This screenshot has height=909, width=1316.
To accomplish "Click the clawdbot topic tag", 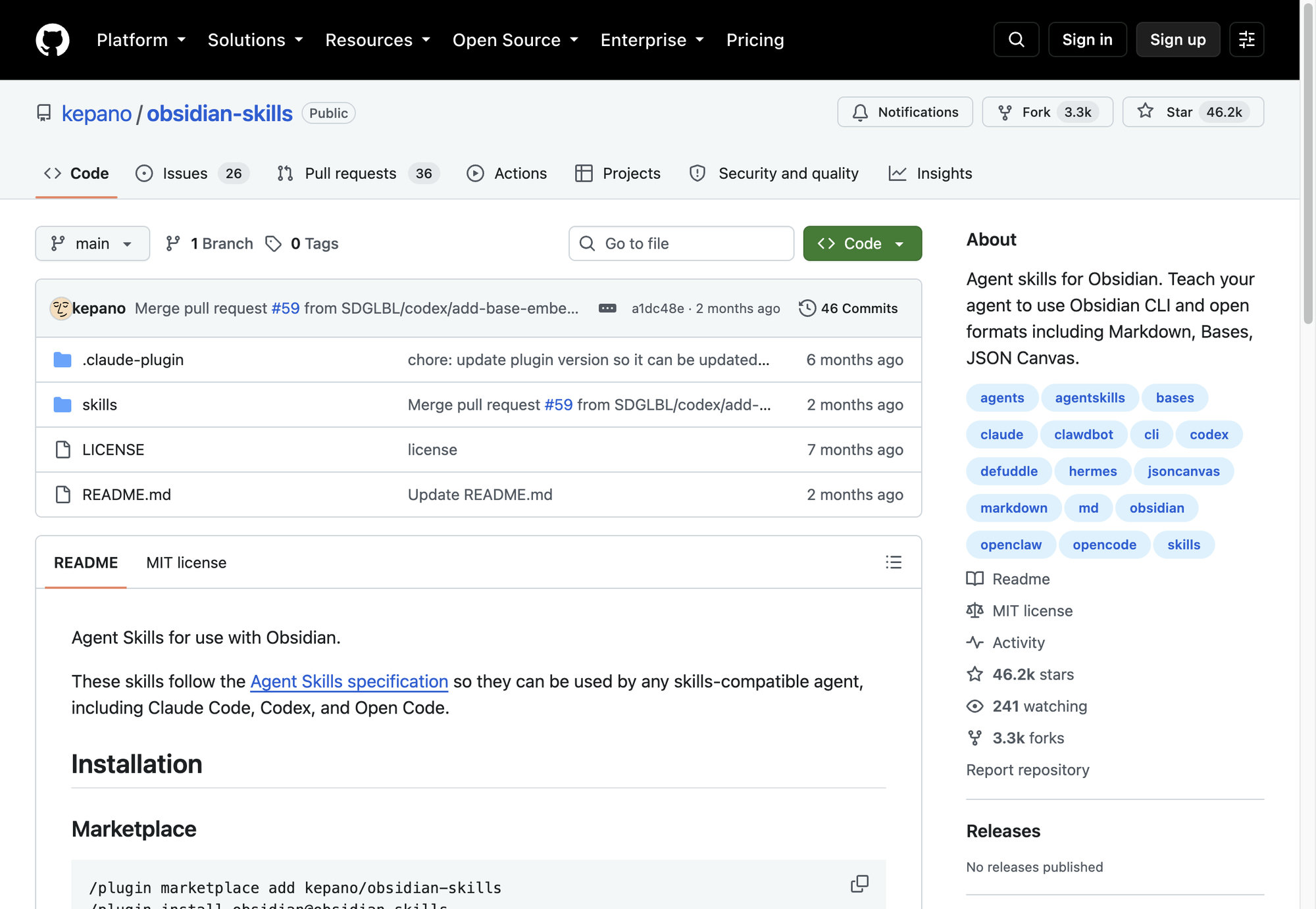I will point(1083,435).
